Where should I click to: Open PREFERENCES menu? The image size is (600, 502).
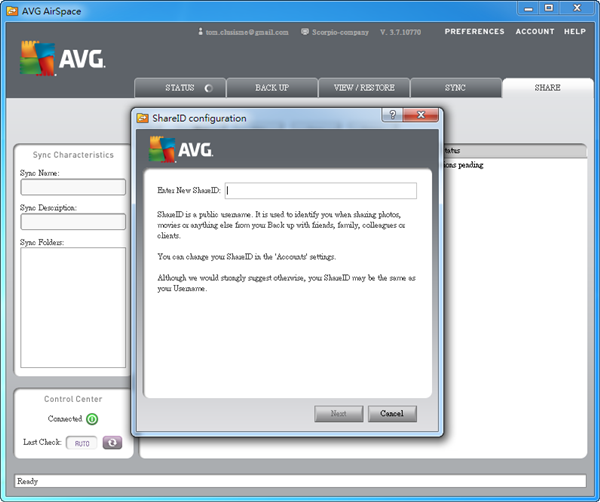point(474,31)
